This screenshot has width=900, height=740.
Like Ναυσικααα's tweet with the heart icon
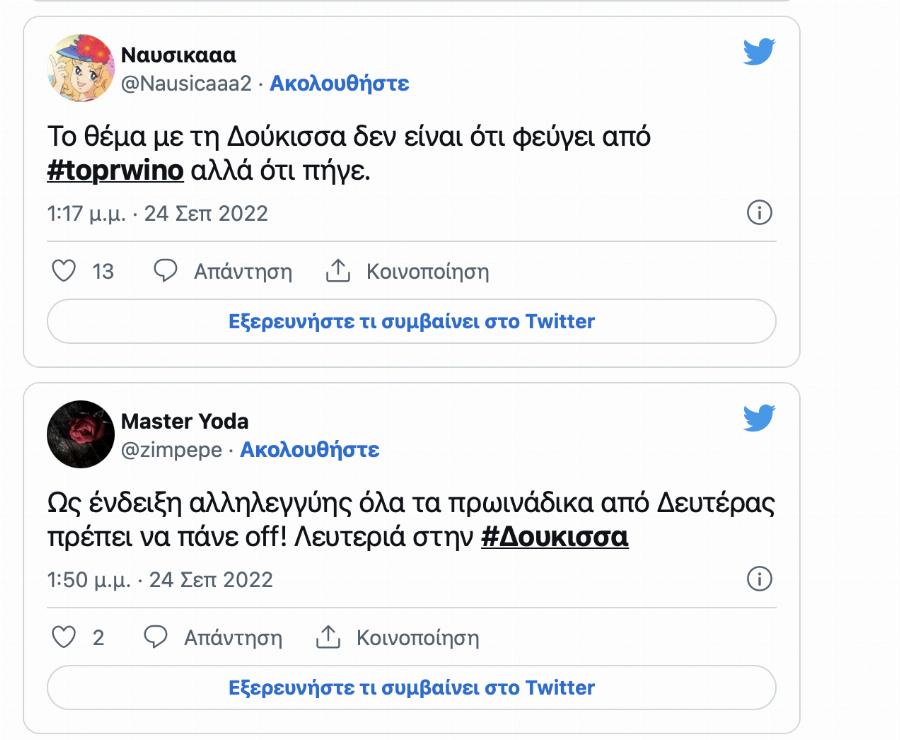point(66,271)
